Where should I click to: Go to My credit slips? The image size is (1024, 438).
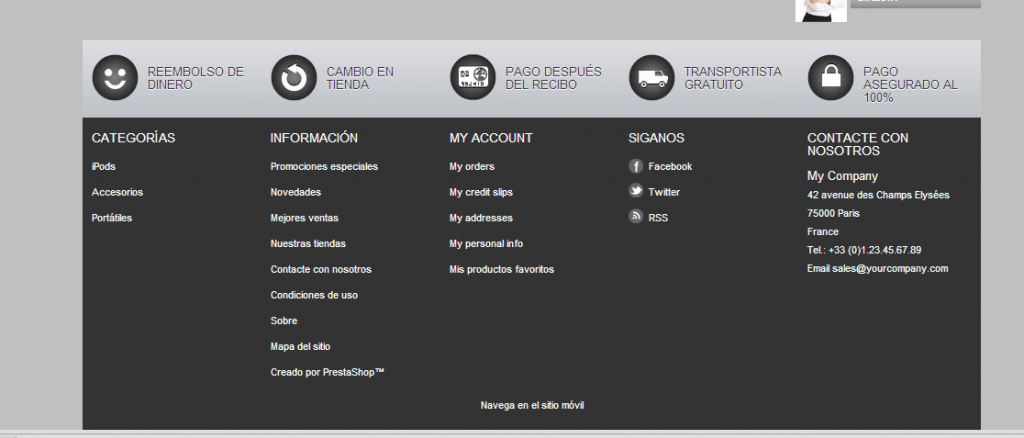tap(480, 192)
